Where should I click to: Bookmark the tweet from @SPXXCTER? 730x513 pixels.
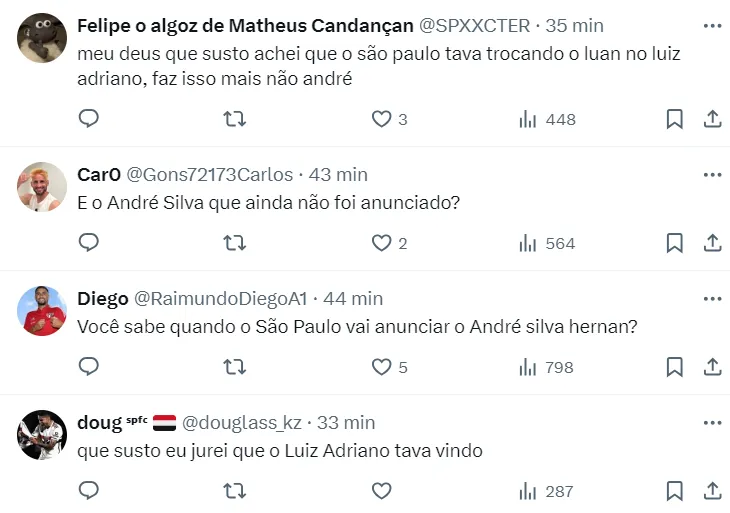[675, 119]
